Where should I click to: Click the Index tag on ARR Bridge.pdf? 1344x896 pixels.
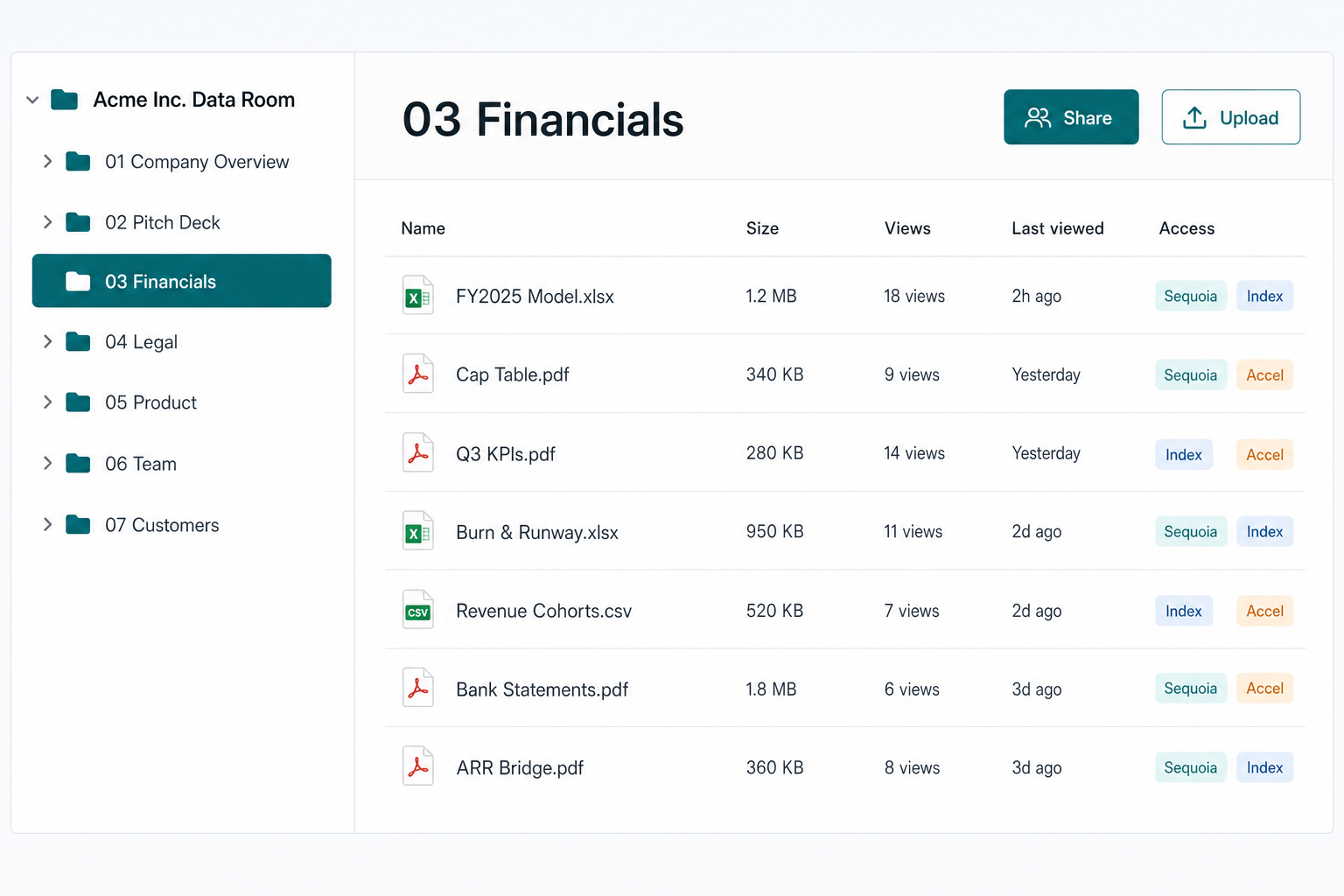tap(1264, 767)
